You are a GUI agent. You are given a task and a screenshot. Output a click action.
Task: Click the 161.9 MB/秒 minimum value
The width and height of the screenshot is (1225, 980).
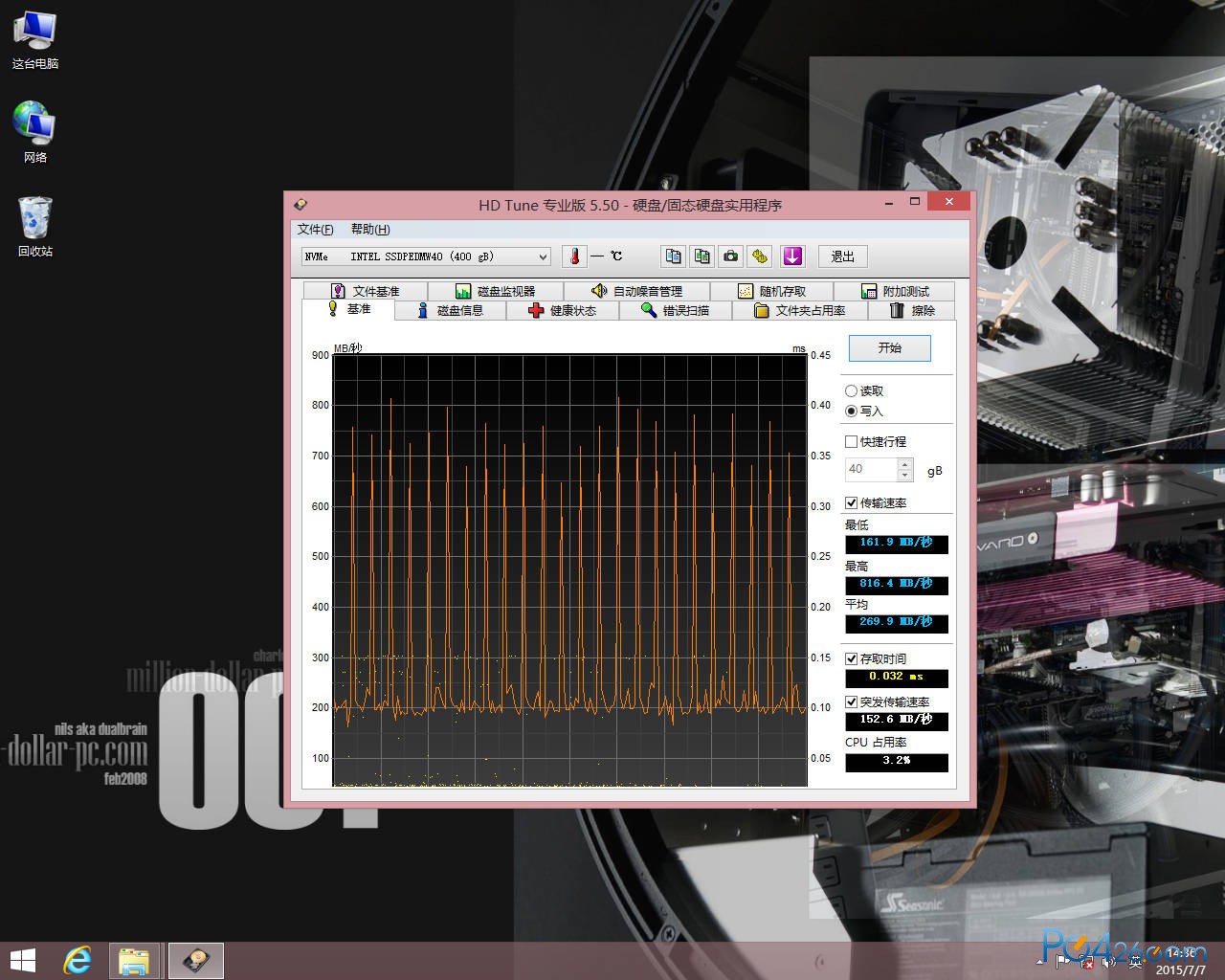(x=897, y=544)
